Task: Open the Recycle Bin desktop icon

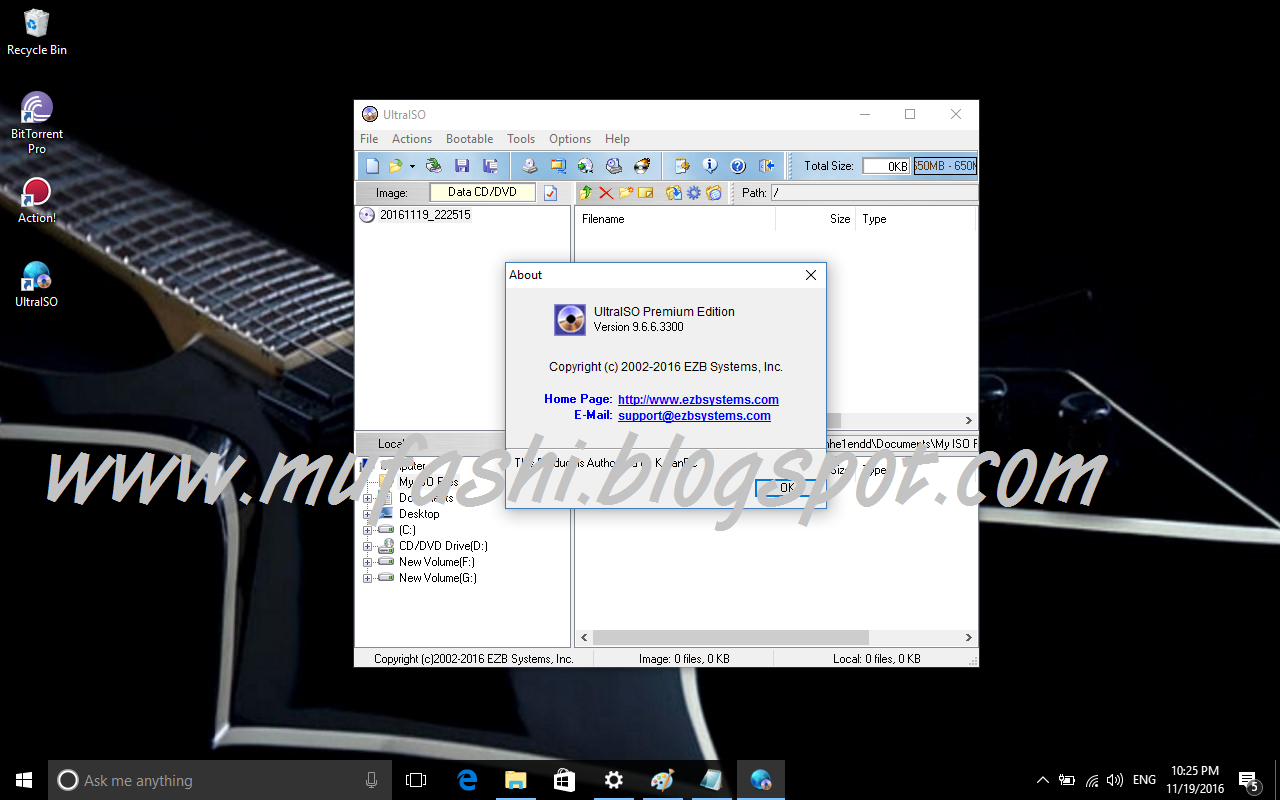Action: tap(37, 32)
